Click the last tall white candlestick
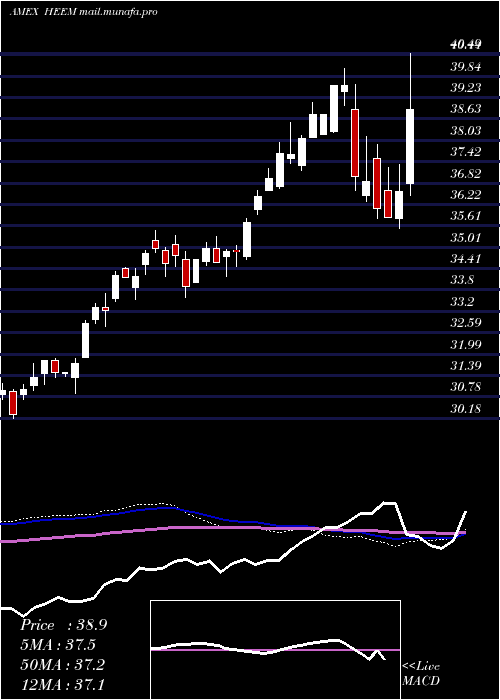This screenshot has height=700, width=500. point(410,146)
